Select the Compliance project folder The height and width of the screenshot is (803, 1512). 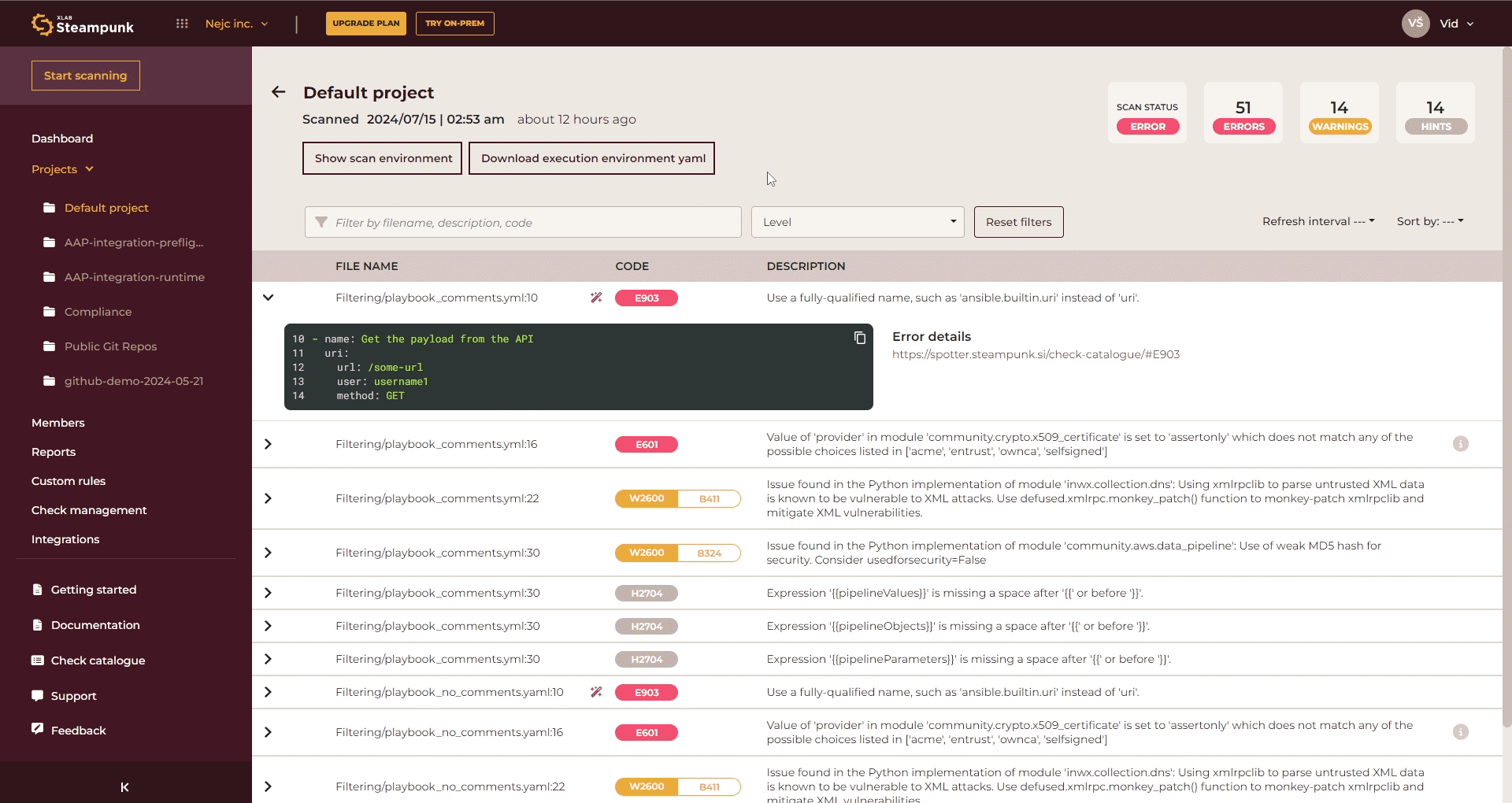pos(98,312)
